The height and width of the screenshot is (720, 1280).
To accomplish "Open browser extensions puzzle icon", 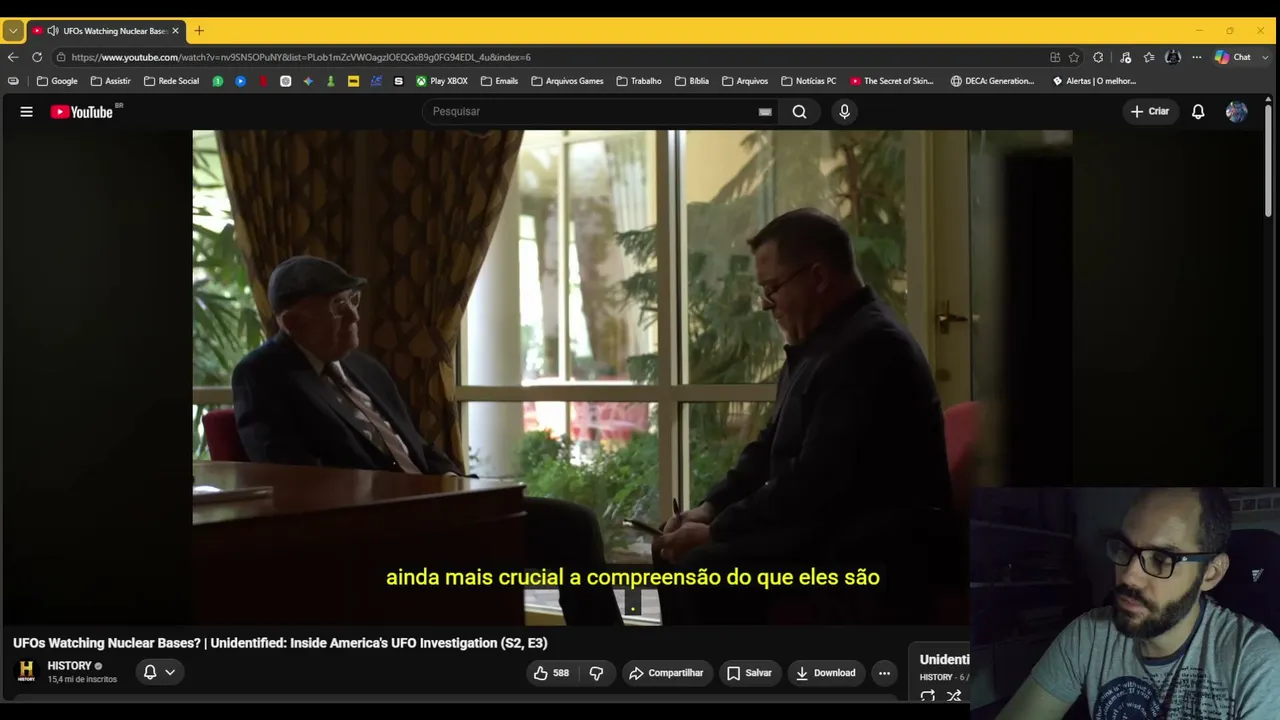I will click(x=1098, y=57).
